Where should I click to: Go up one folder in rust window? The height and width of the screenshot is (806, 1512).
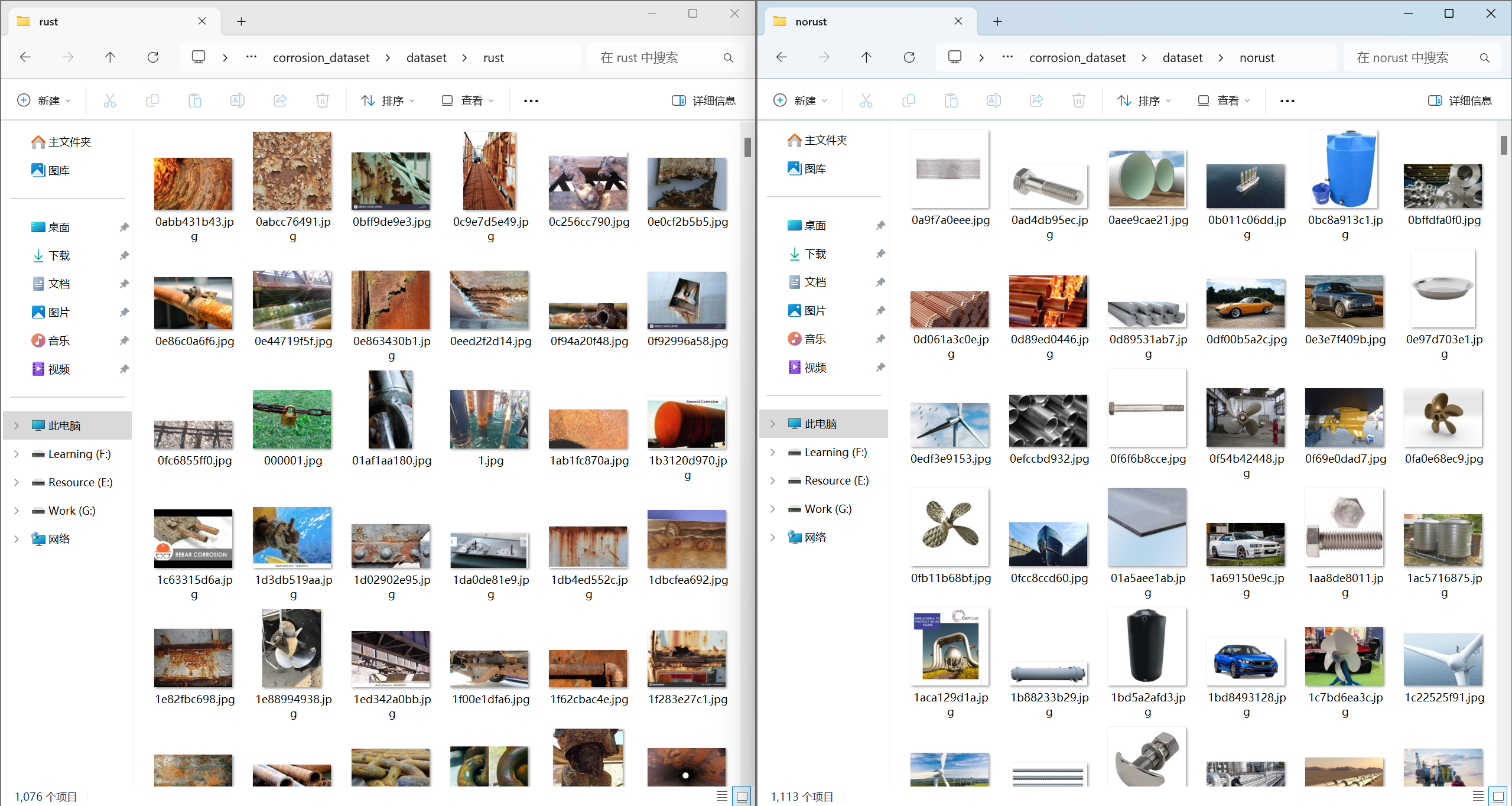point(110,57)
